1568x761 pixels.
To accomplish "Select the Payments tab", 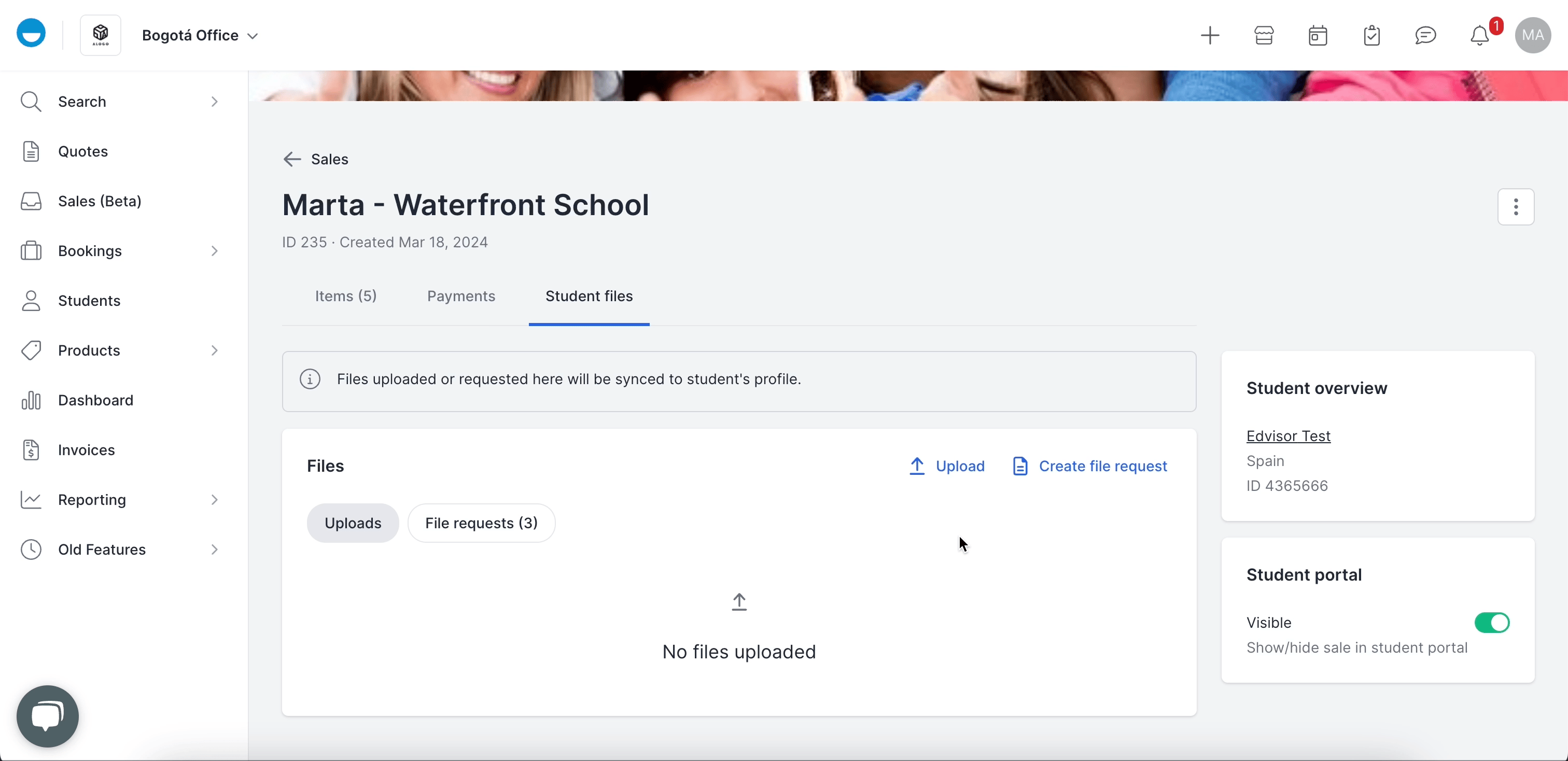I will [x=461, y=295].
